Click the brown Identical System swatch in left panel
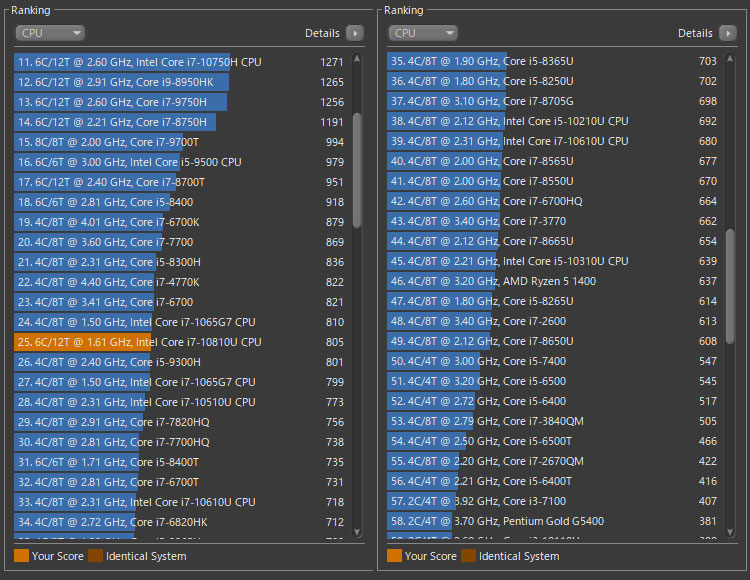The width and height of the screenshot is (750, 580). [x=96, y=556]
